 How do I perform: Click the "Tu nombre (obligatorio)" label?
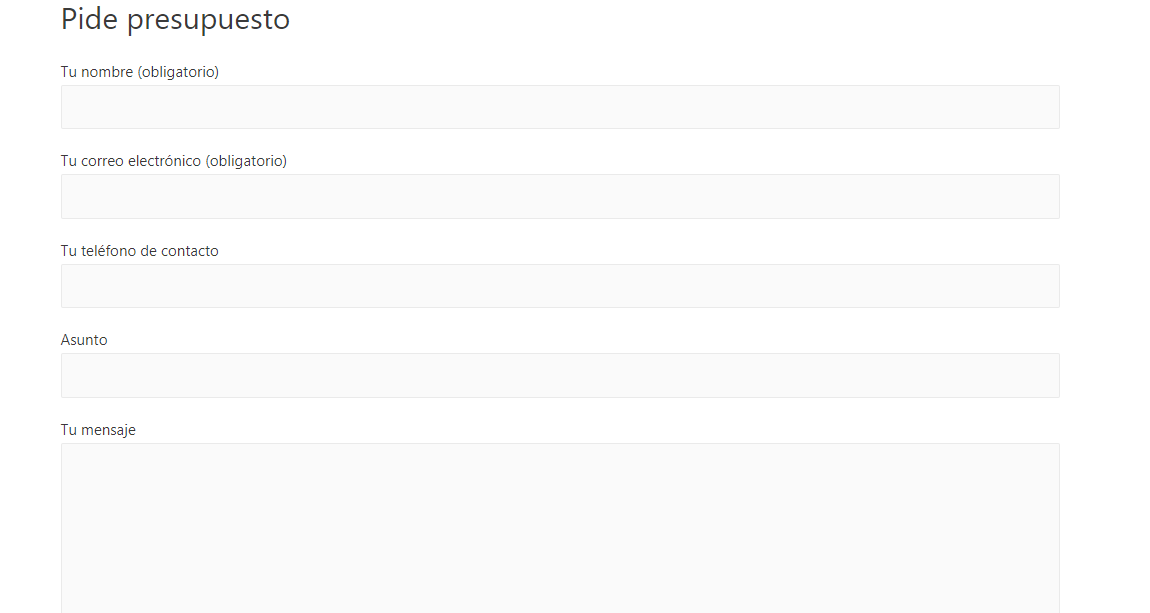(x=139, y=72)
